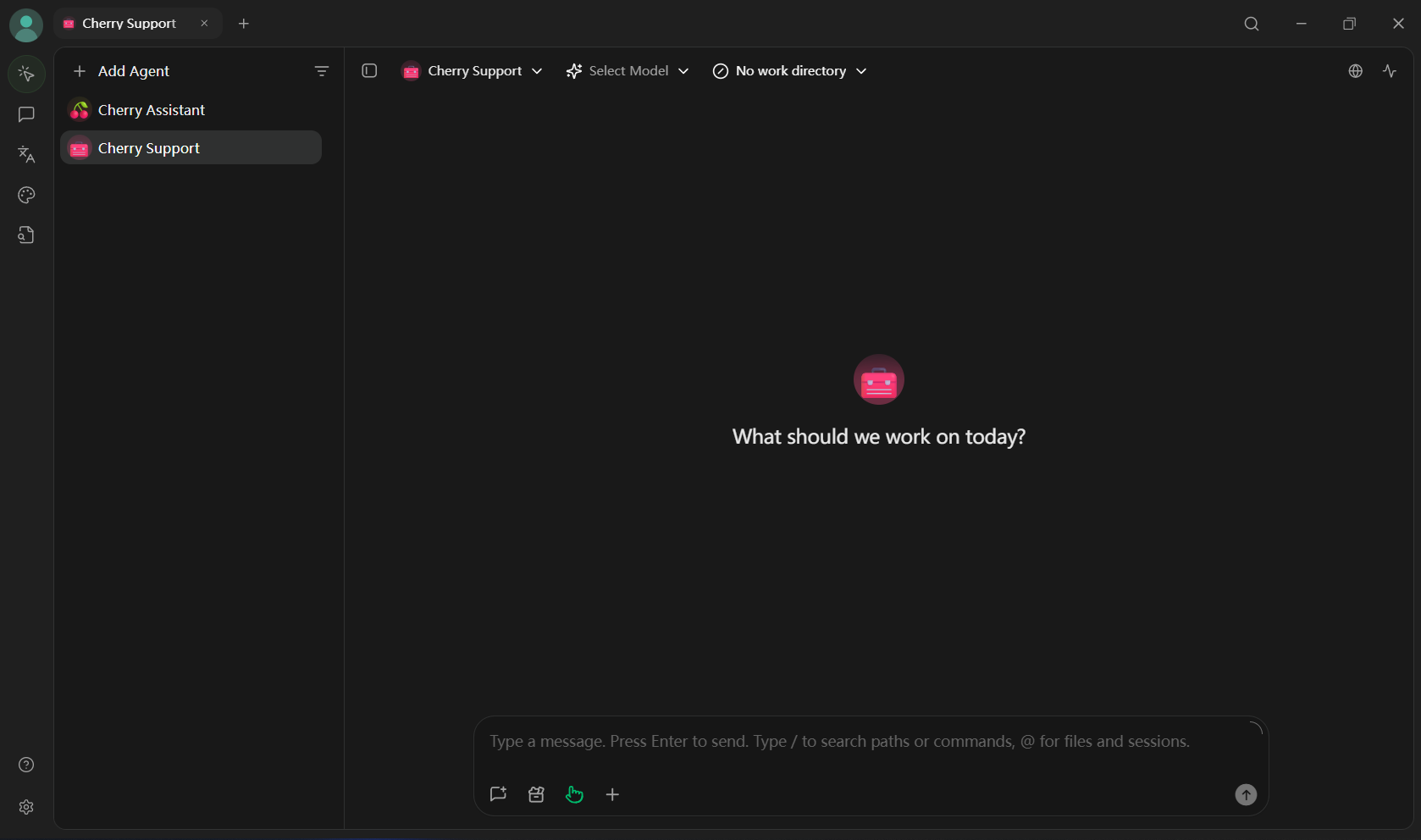This screenshot has height=840, width=1421.
Task: Open global search magnifier icon
Action: click(1252, 24)
